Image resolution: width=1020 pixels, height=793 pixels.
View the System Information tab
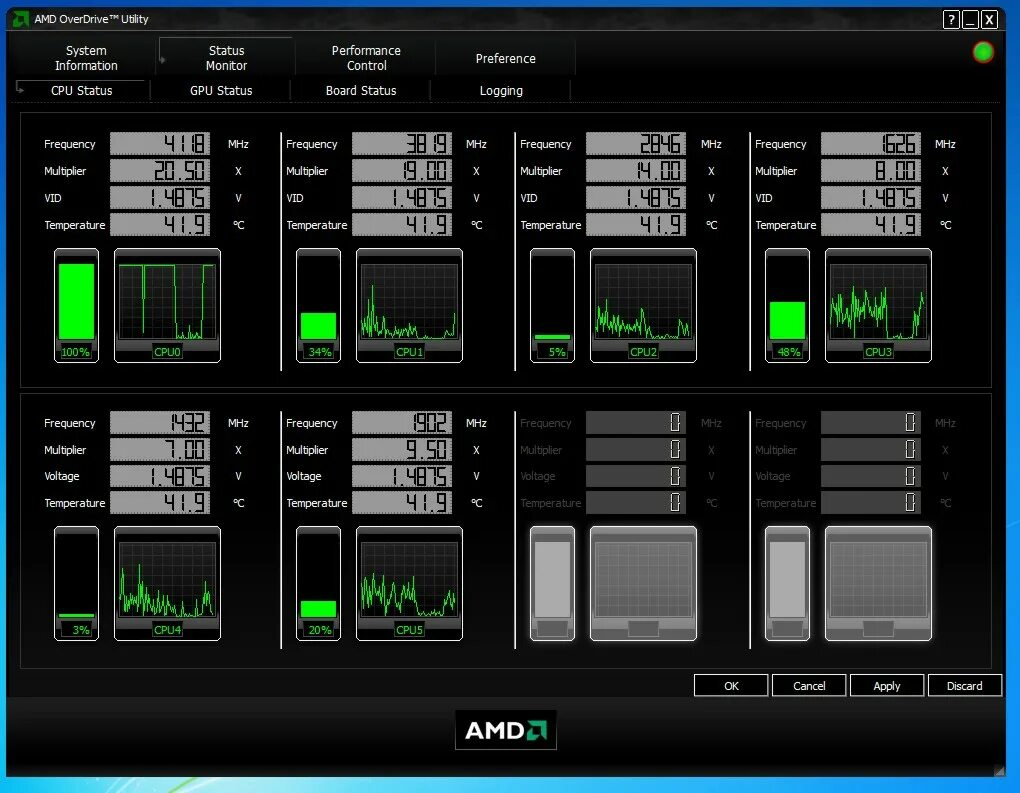tap(85, 55)
